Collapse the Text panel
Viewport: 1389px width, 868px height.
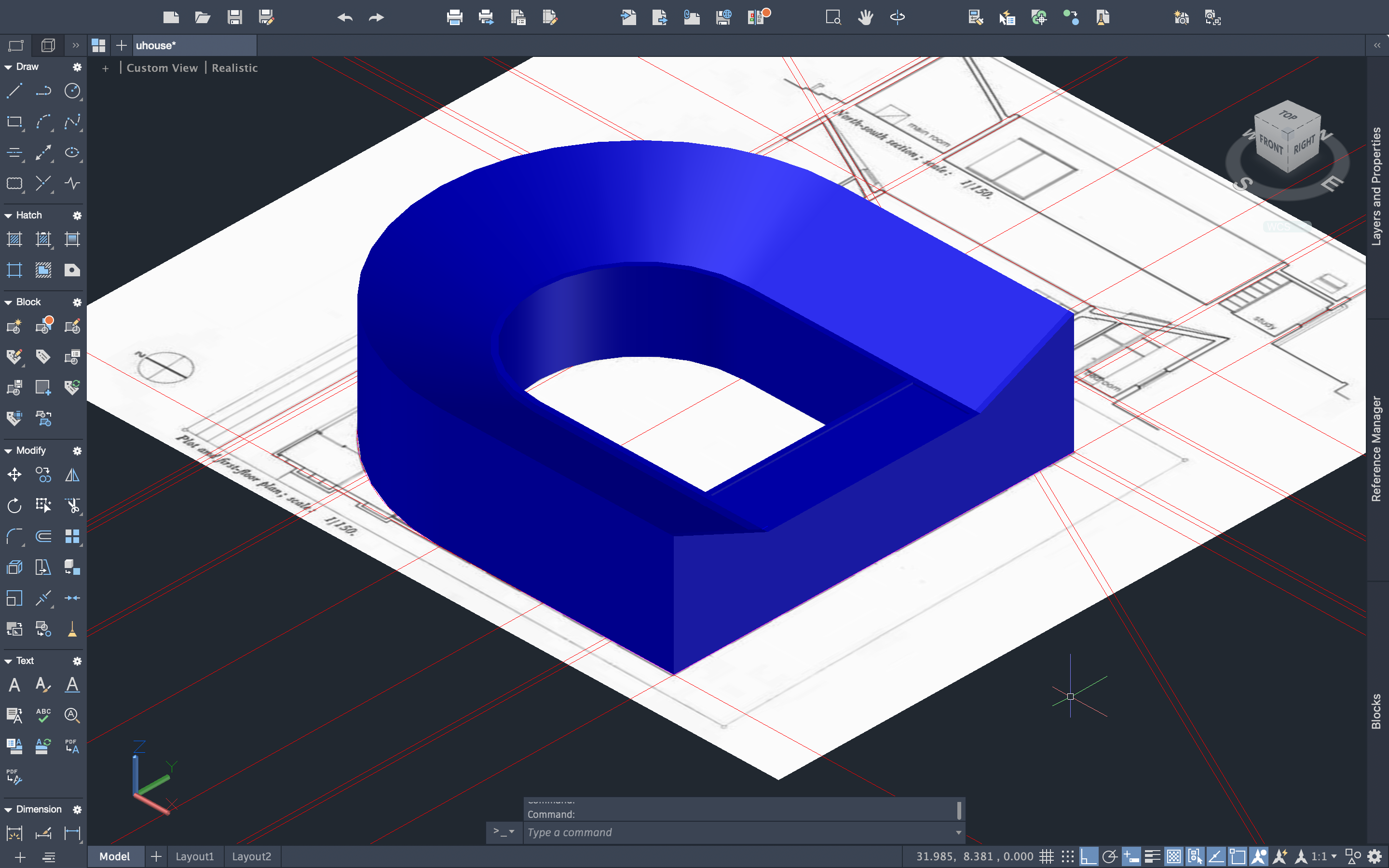(x=8, y=661)
